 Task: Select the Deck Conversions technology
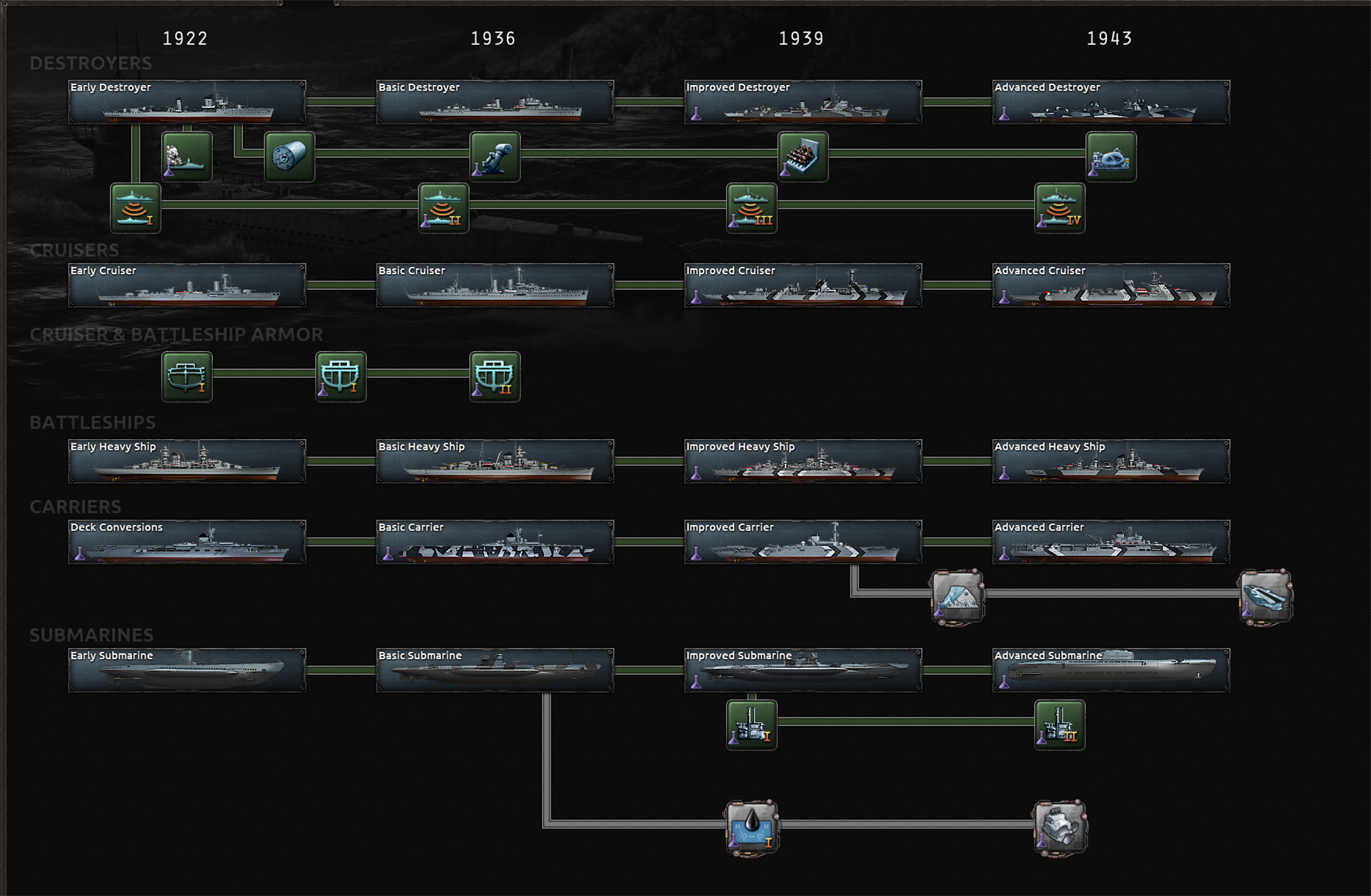[x=187, y=542]
